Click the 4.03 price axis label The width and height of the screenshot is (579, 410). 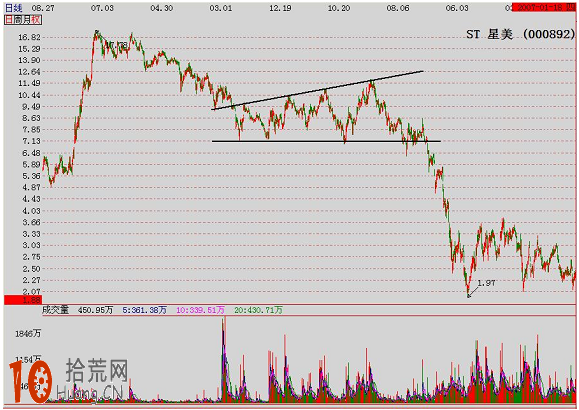pyautogui.click(x=31, y=211)
